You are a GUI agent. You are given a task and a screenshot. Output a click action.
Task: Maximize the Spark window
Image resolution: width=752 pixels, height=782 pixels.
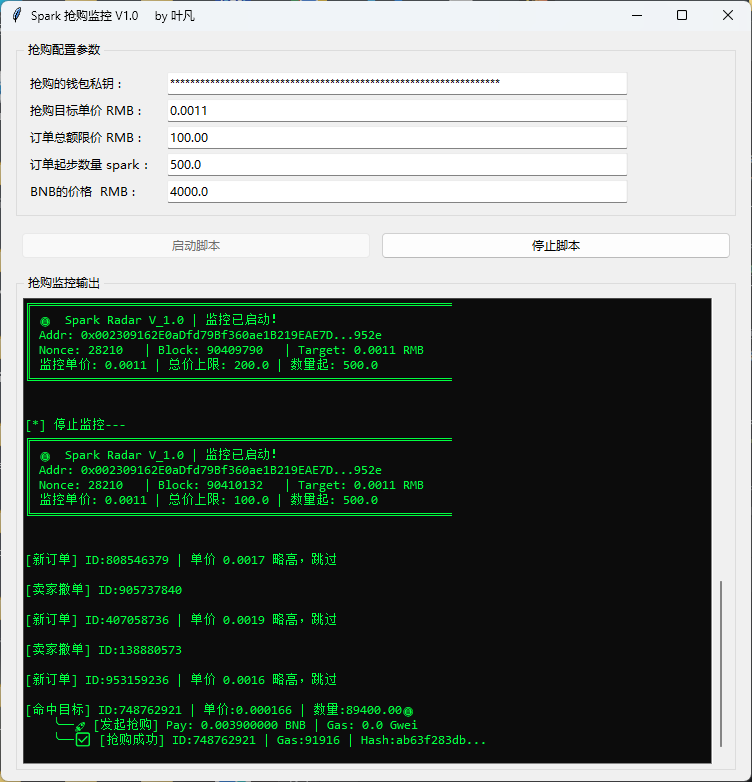(682, 15)
